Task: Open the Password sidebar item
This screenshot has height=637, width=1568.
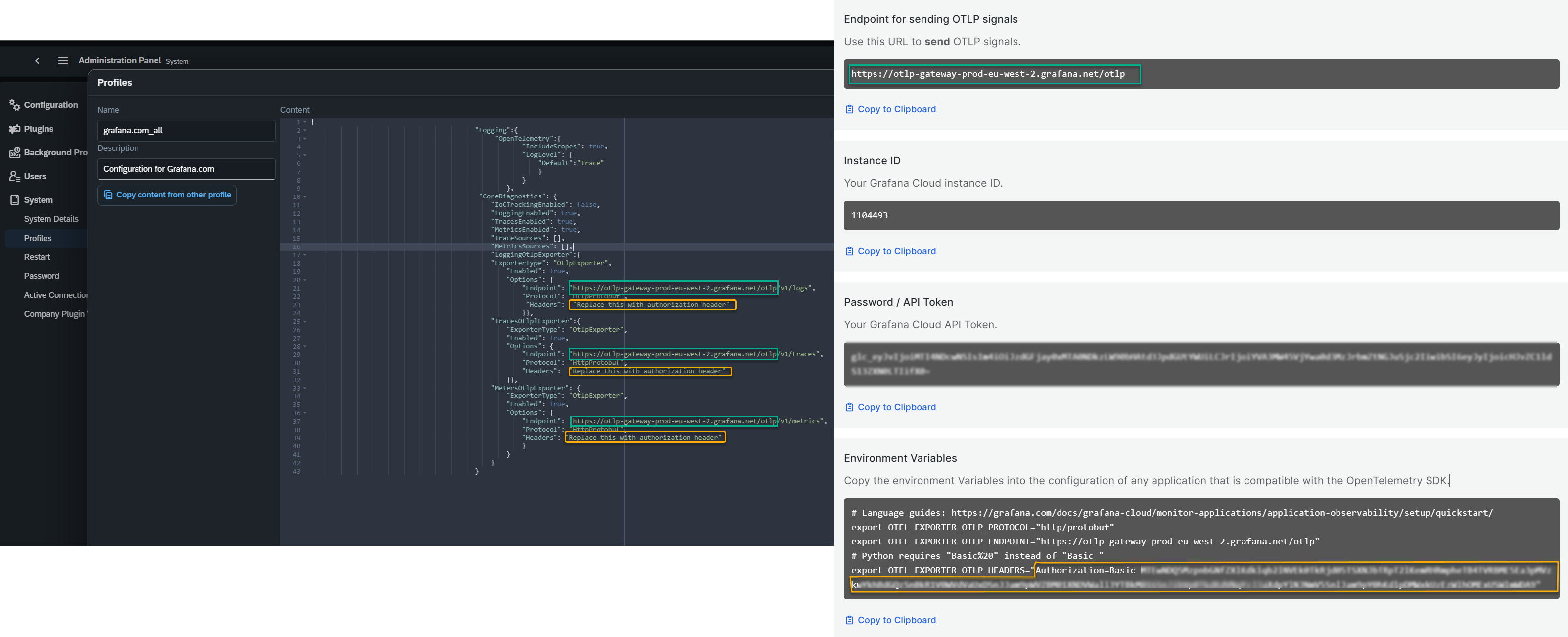Action: click(x=42, y=276)
